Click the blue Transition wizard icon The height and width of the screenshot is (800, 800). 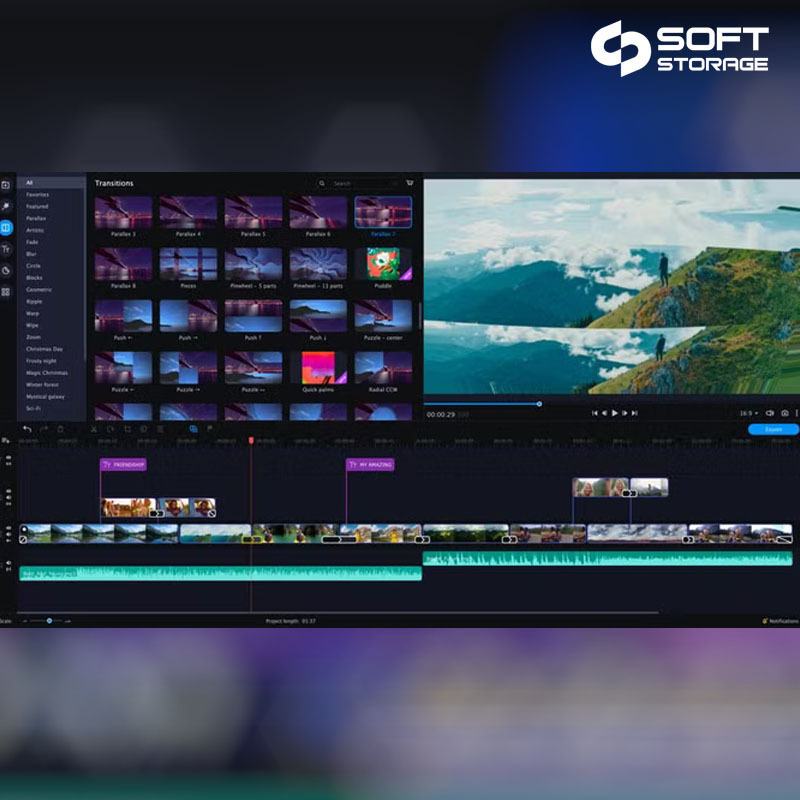pos(193,429)
